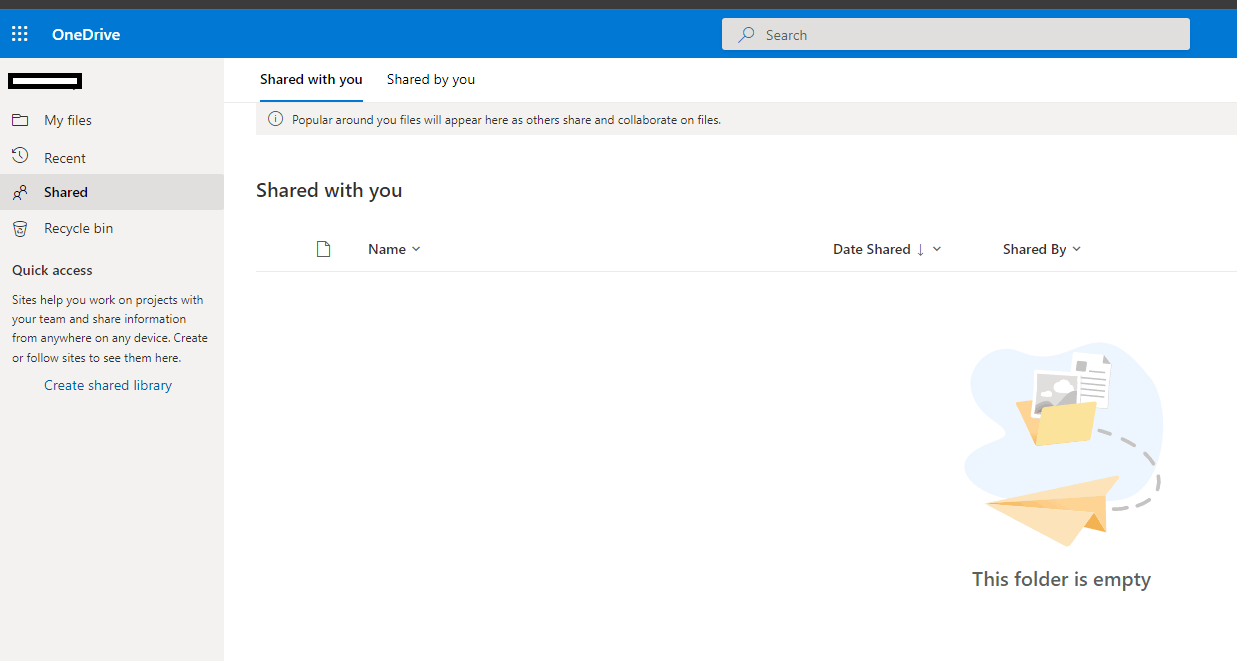Click the Recent clock icon
Image resolution: width=1237 pixels, height=661 pixels.
tap(20, 156)
